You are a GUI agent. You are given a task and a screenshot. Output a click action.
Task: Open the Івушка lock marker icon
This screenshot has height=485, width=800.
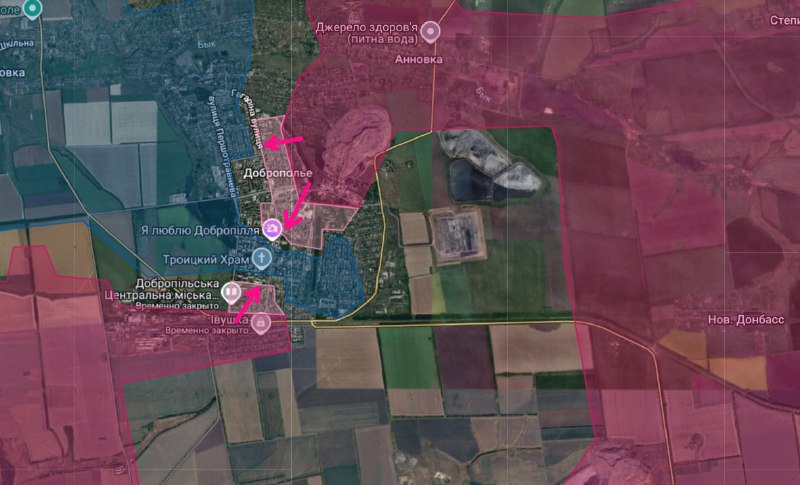pyautogui.click(x=261, y=322)
